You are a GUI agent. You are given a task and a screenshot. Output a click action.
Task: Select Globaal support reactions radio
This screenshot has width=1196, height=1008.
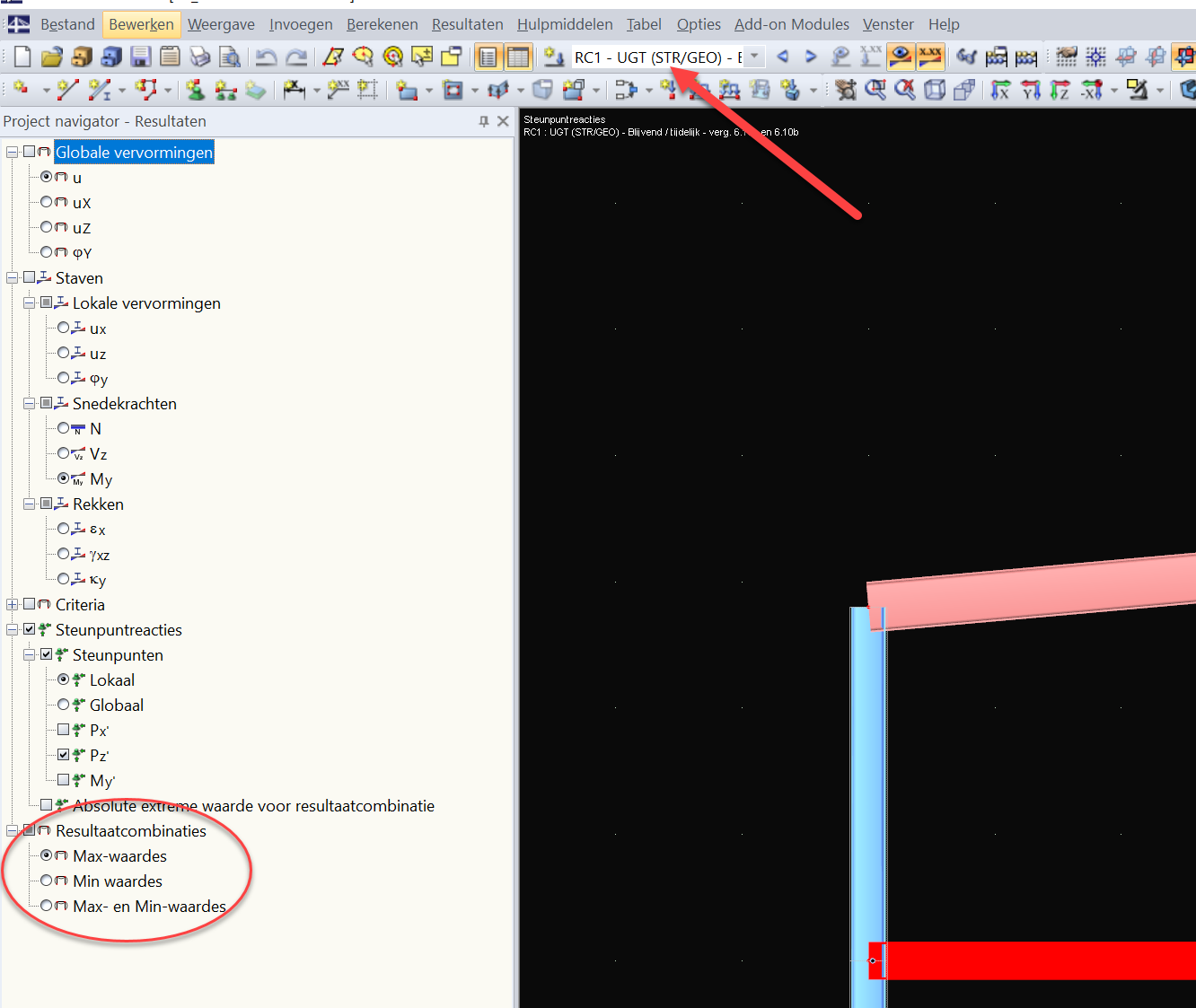click(x=64, y=705)
